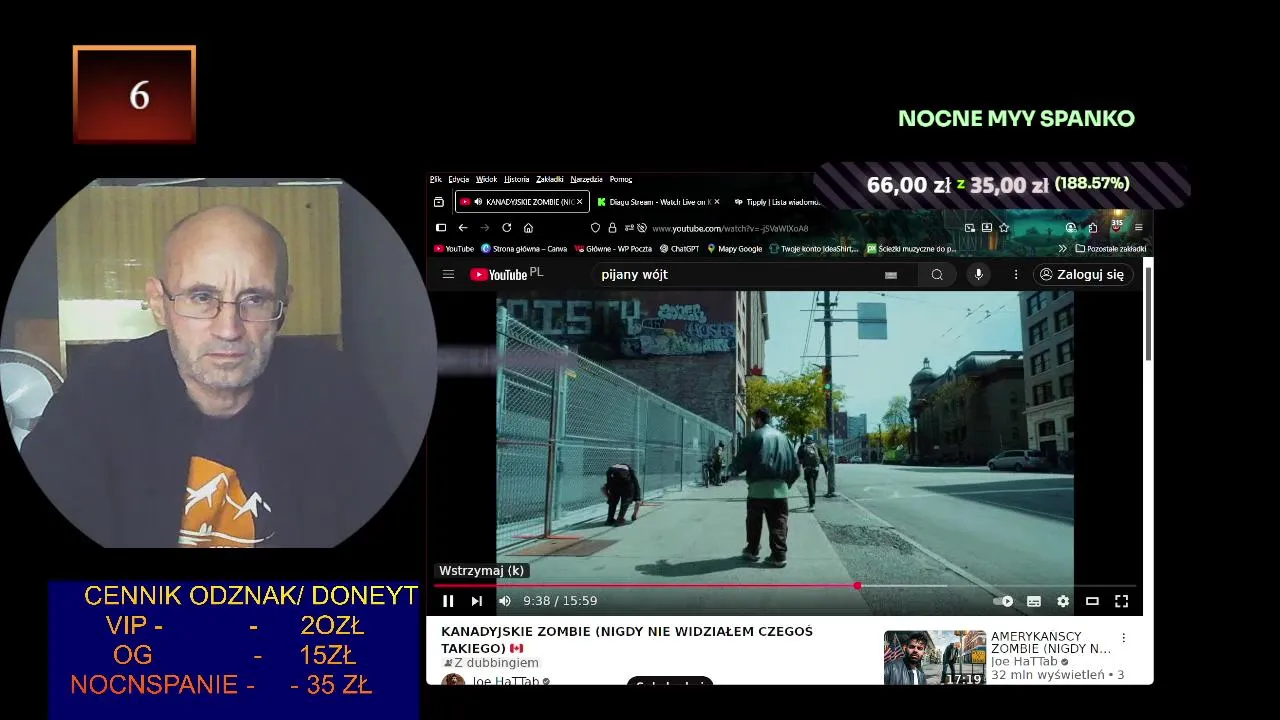Submit search with magnifier button
Image resolution: width=1280 pixels, height=720 pixels.
[x=937, y=274]
